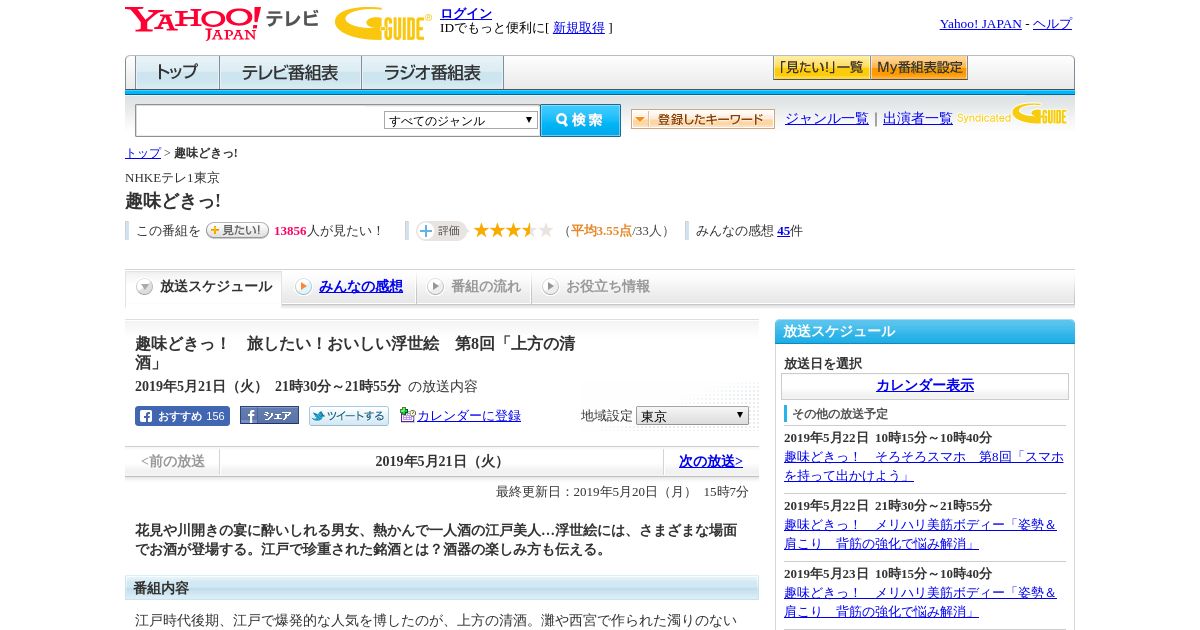Go to the トップ tab
Image resolution: width=1200 pixels, height=630 pixels.
point(177,73)
